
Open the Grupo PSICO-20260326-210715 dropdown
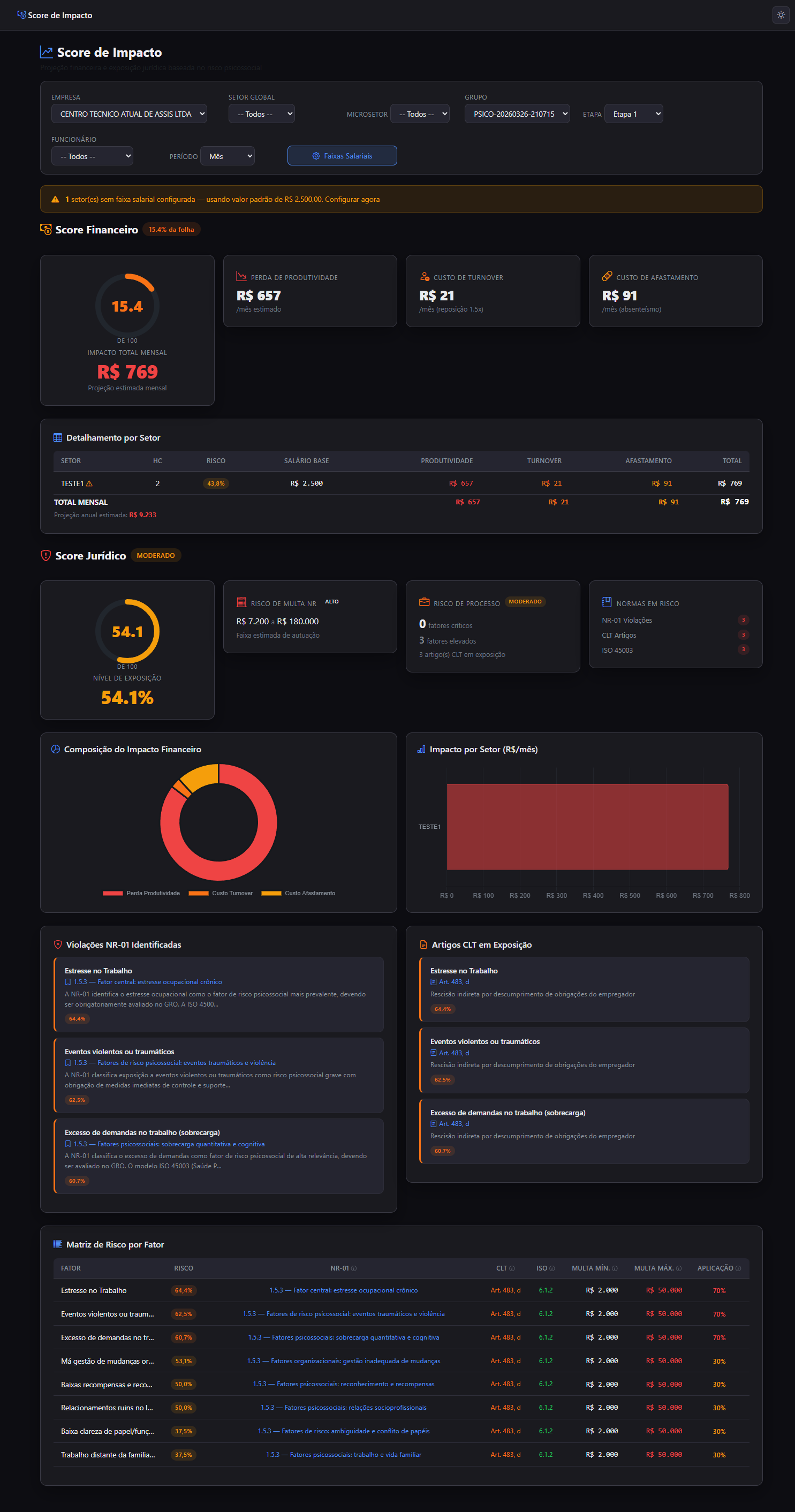pyautogui.click(x=517, y=114)
